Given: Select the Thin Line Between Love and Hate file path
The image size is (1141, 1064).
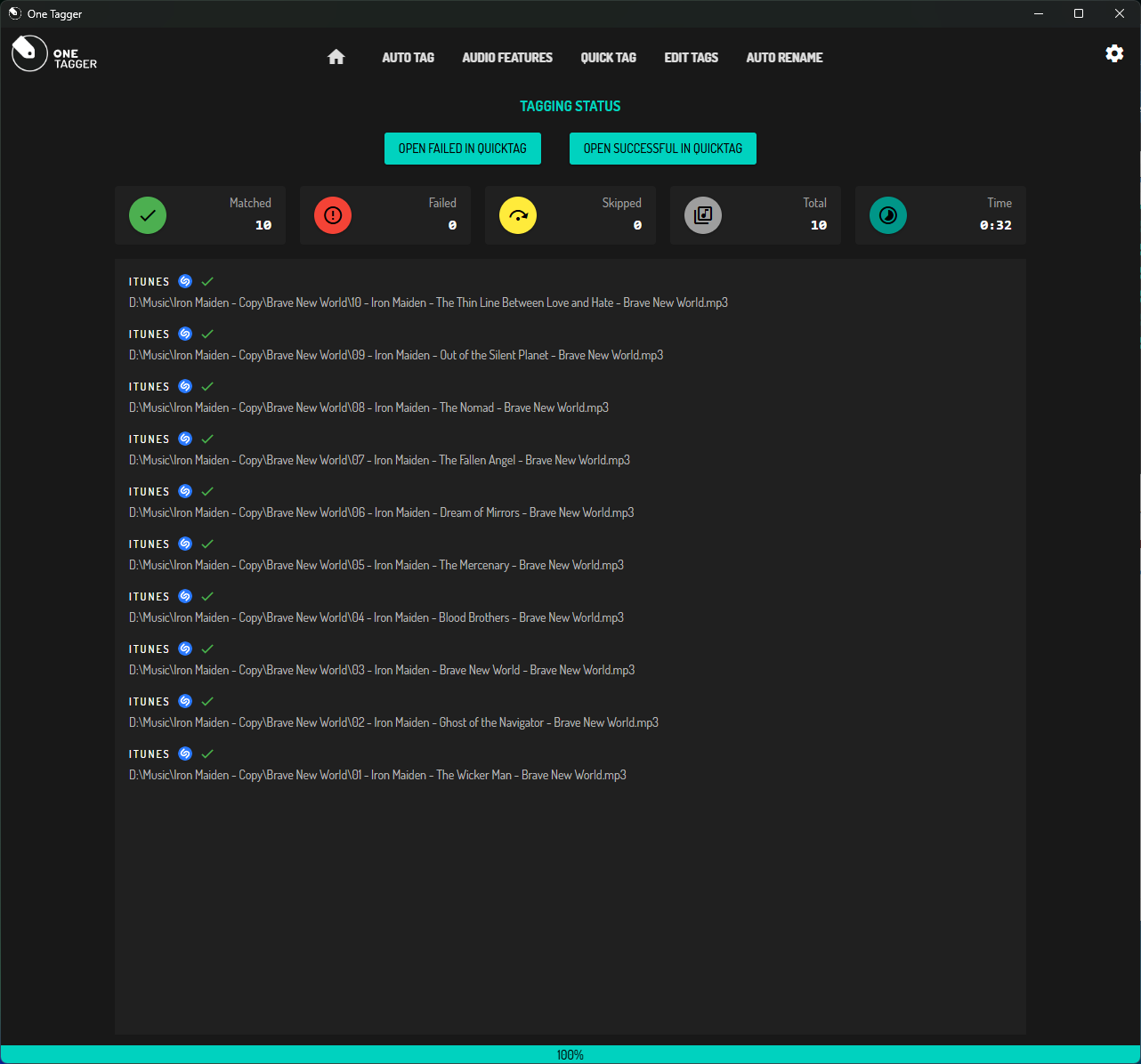Looking at the screenshot, I should click(428, 302).
